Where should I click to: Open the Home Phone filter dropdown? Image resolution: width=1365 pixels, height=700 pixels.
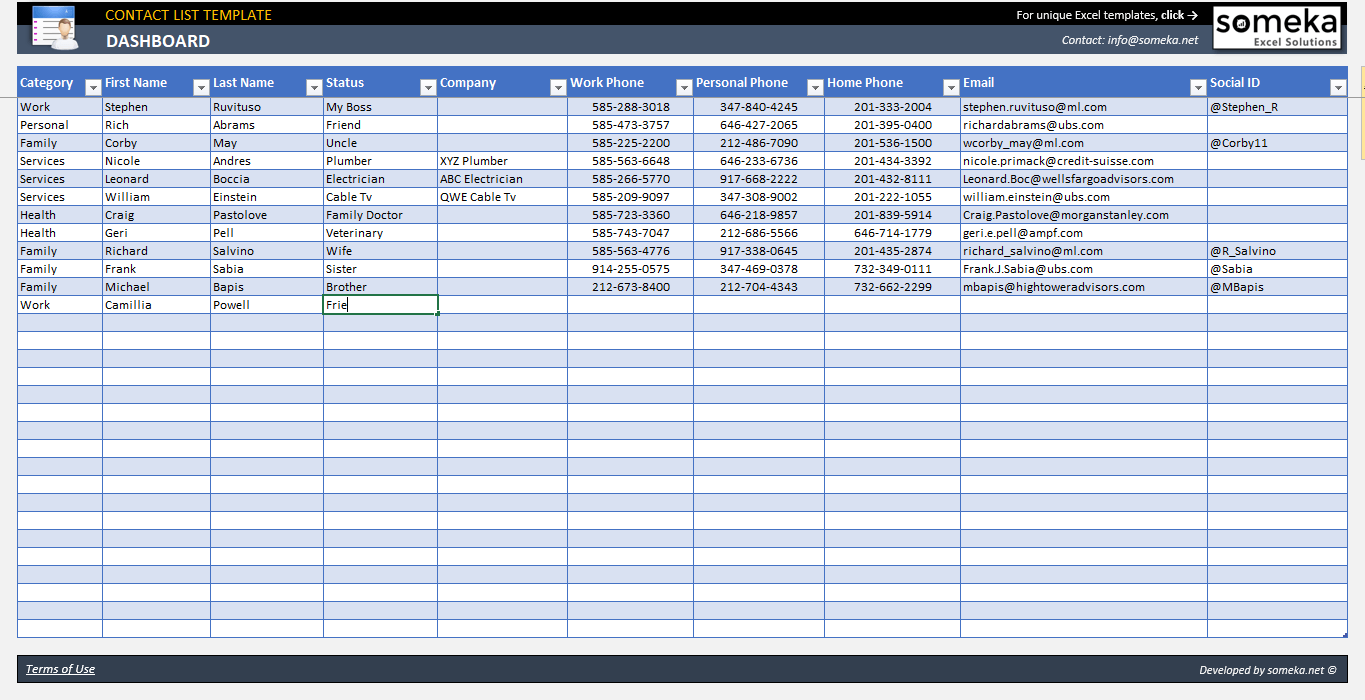coord(950,87)
